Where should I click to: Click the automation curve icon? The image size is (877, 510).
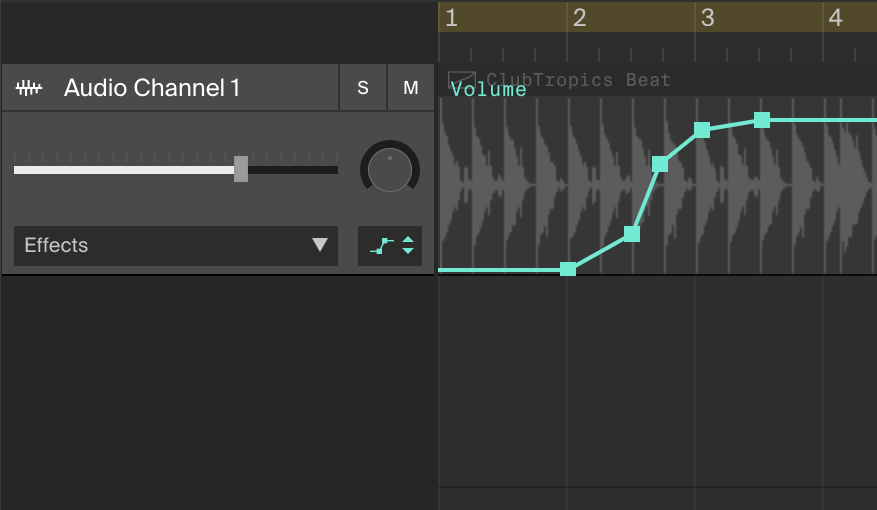click(381, 245)
